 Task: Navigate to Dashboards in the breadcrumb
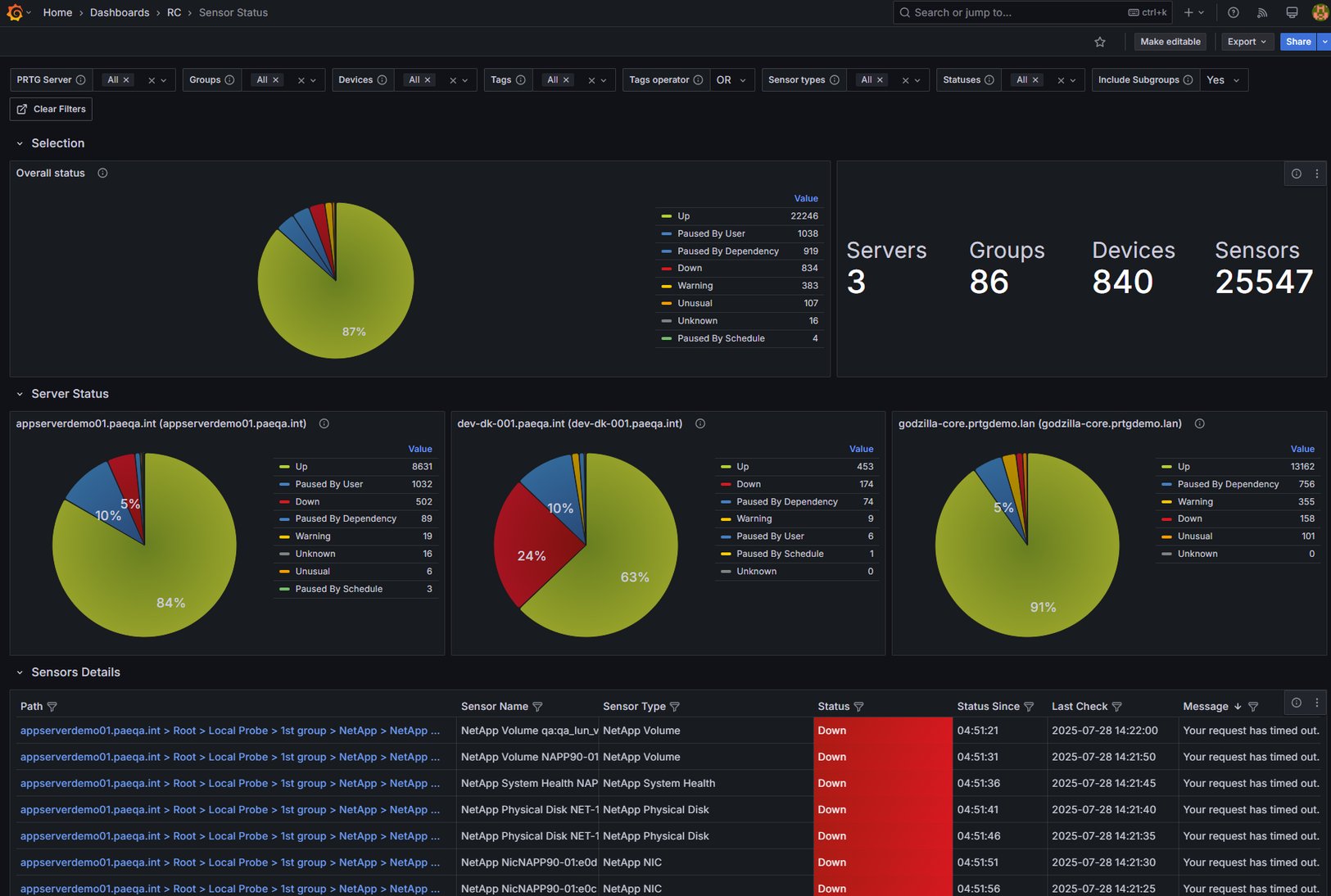point(120,12)
